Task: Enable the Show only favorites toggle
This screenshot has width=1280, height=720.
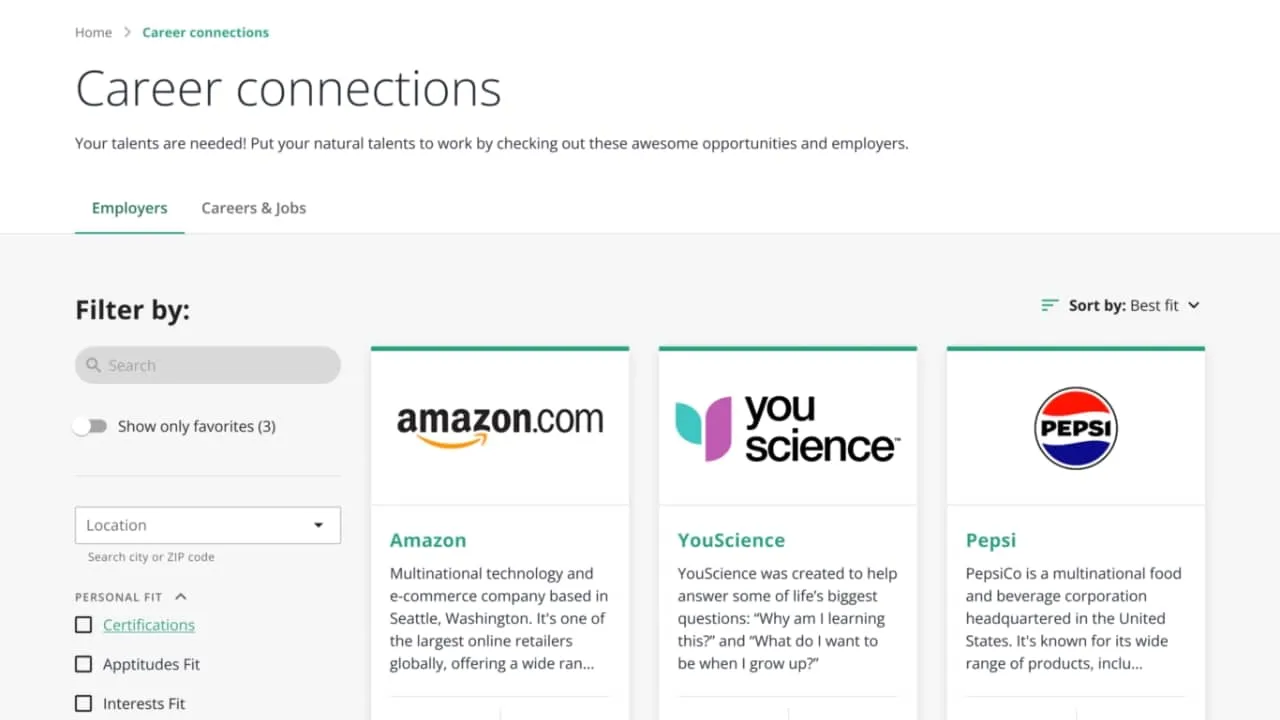Action: [x=90, y=426]
